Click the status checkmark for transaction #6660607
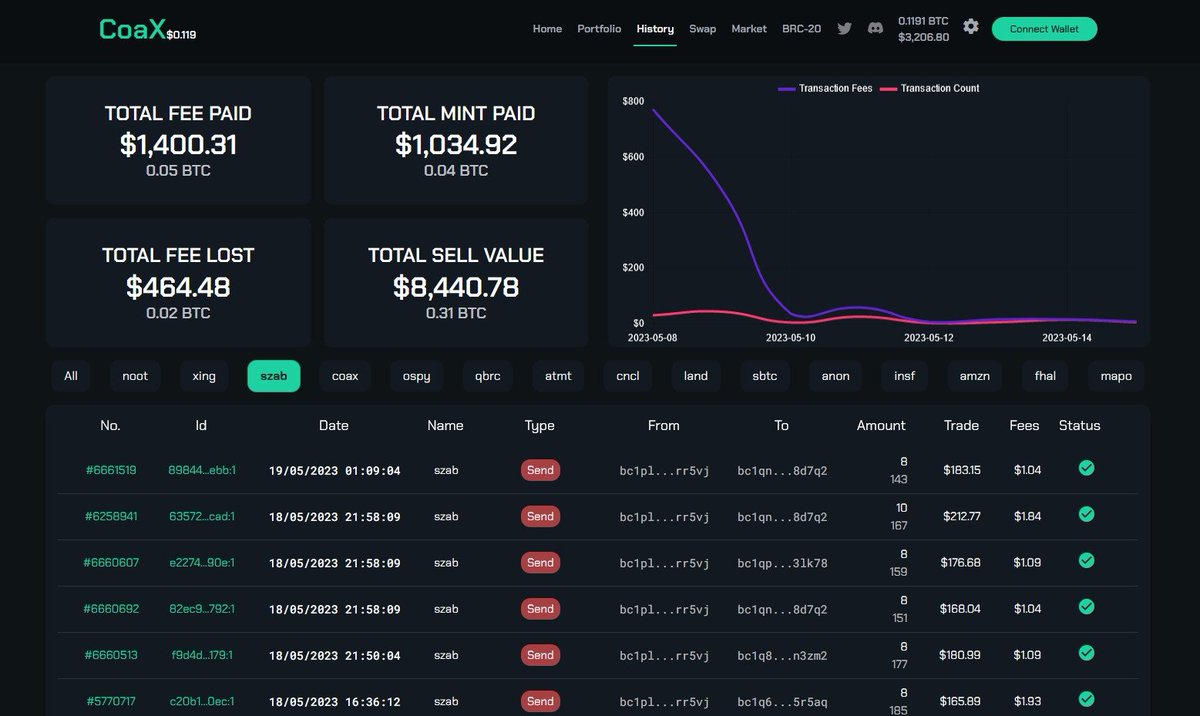This screenshot has height=716, width=1200. pos(1086,560)
